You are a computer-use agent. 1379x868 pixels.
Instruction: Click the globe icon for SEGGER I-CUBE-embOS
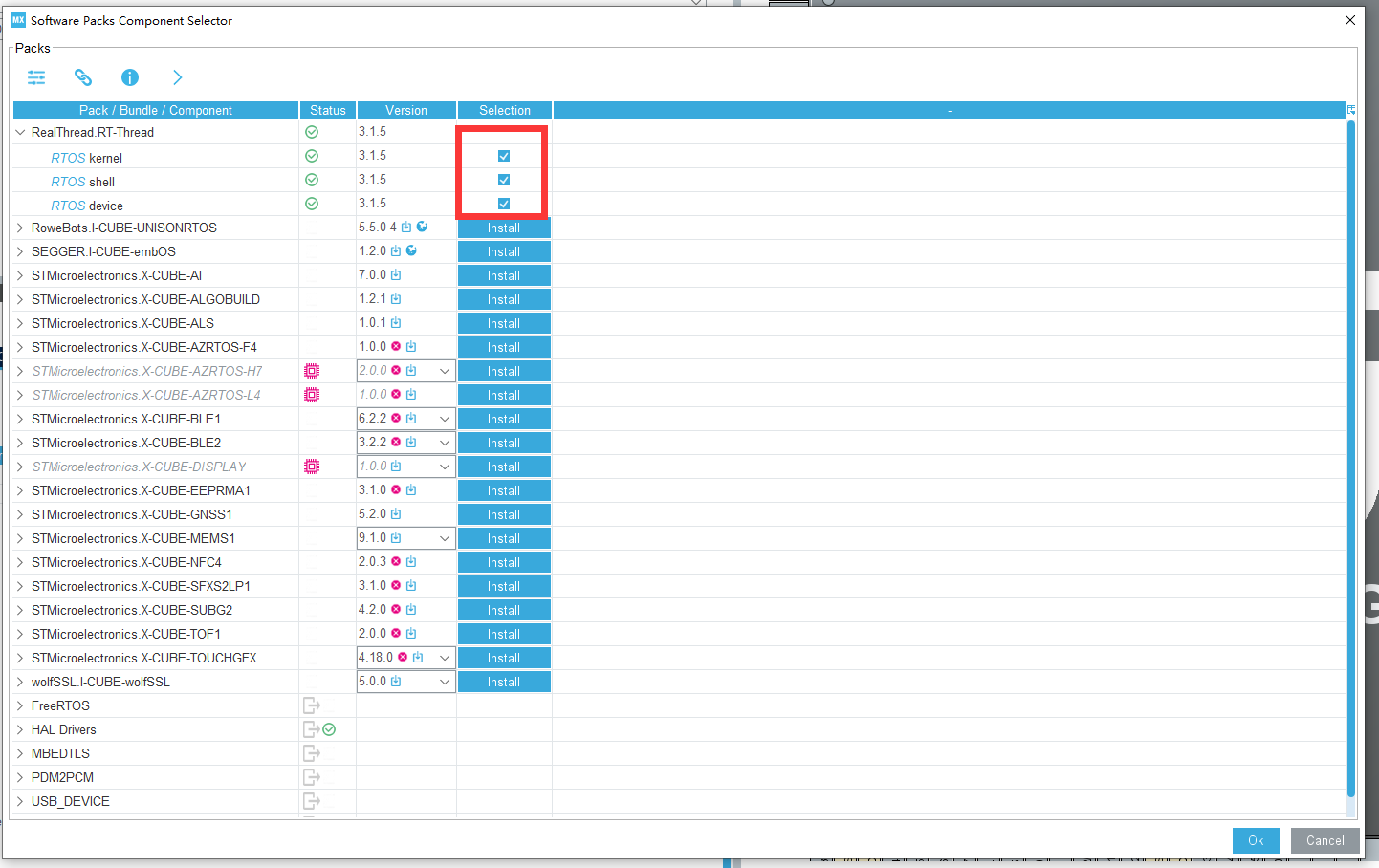point(411,250)
